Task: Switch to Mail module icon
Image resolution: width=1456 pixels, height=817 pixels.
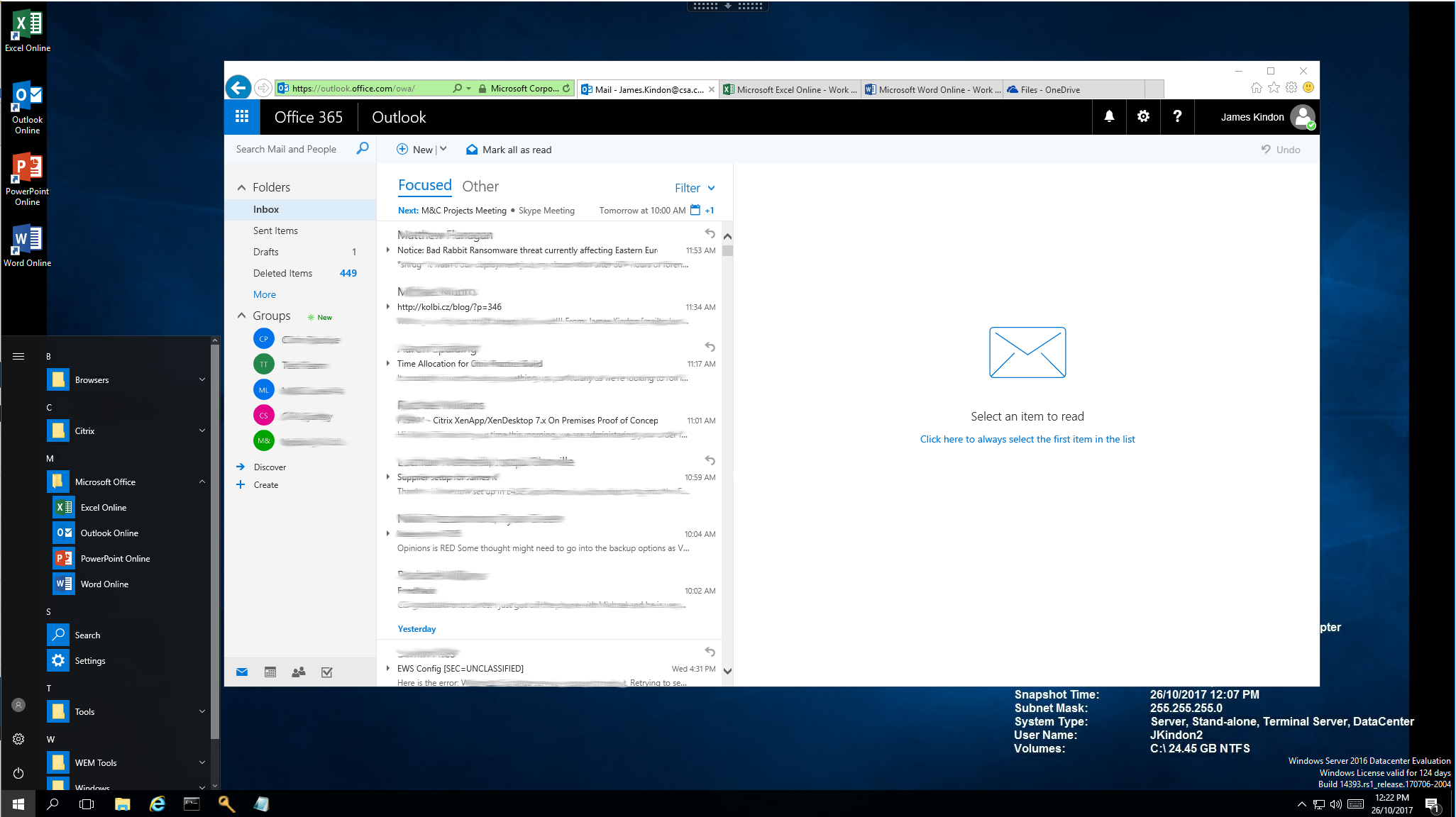Action: 242,672
